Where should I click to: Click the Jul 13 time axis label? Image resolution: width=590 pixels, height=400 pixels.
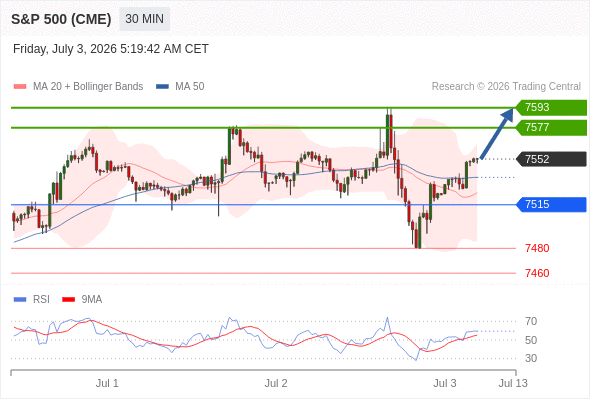click(513, 383)
